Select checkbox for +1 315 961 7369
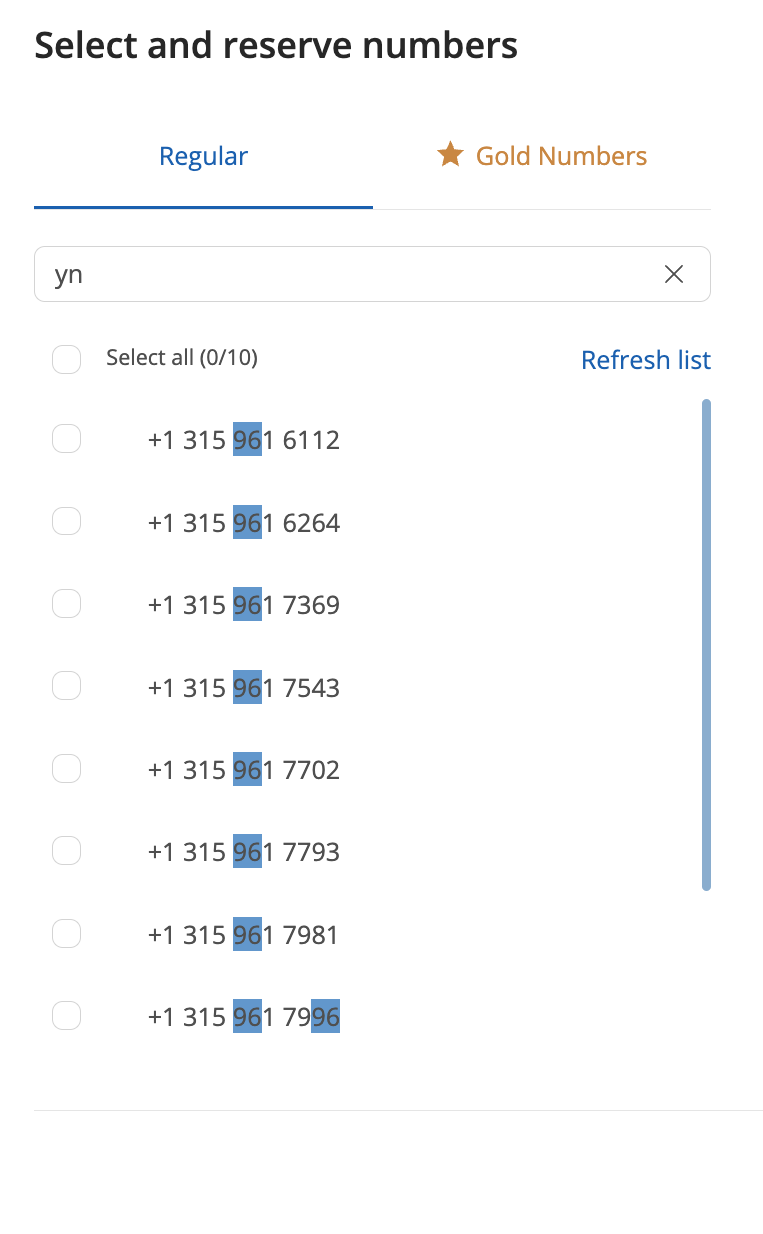763x1234 pixels. pos(66,604)
